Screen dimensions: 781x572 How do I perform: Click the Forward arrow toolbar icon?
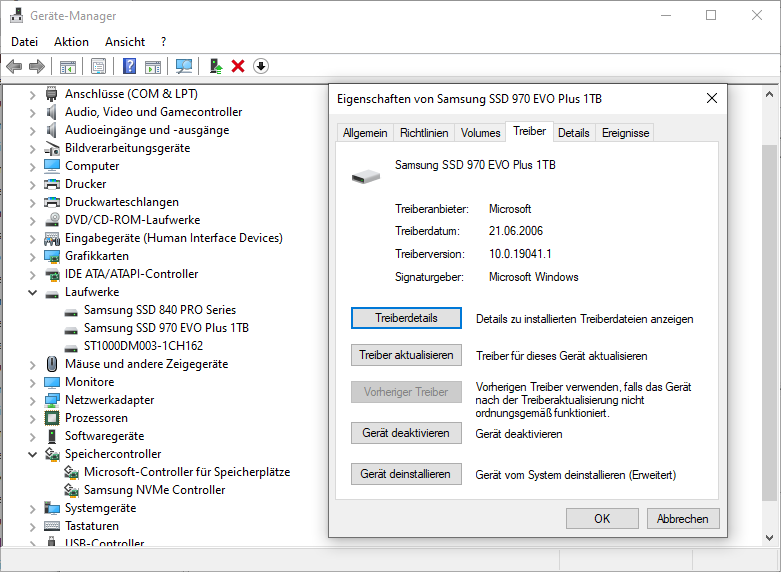tap(37, 66)
